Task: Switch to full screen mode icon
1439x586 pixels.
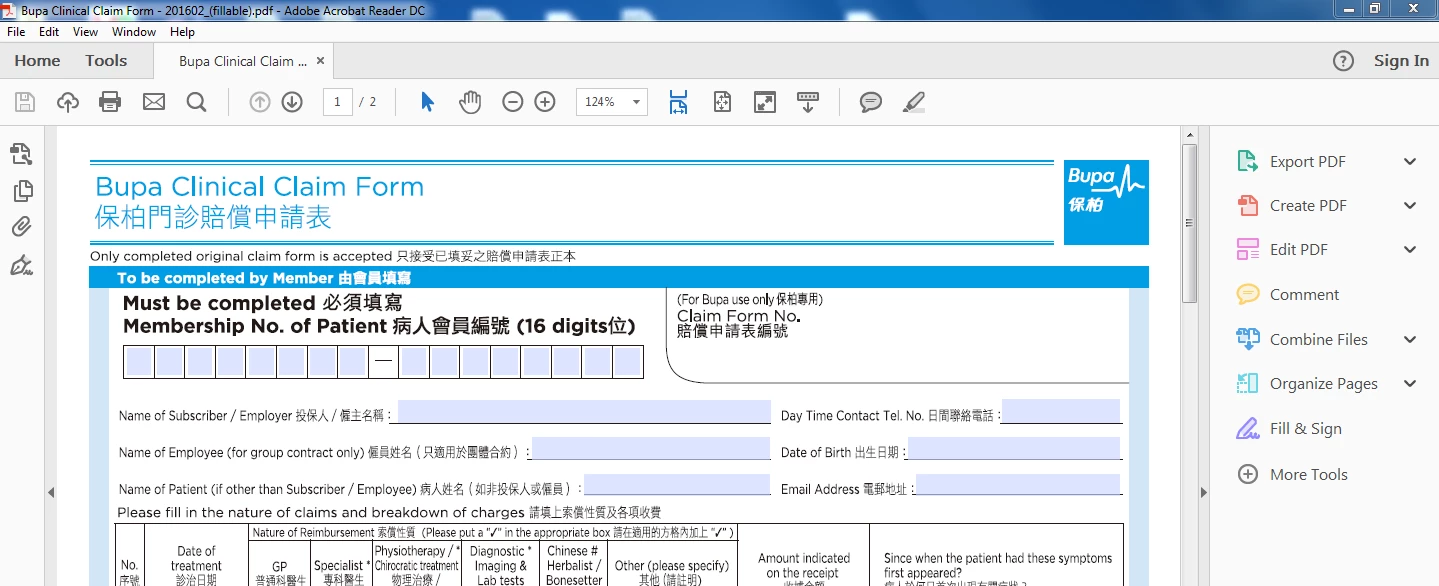Action: click(x=765, y=102)
